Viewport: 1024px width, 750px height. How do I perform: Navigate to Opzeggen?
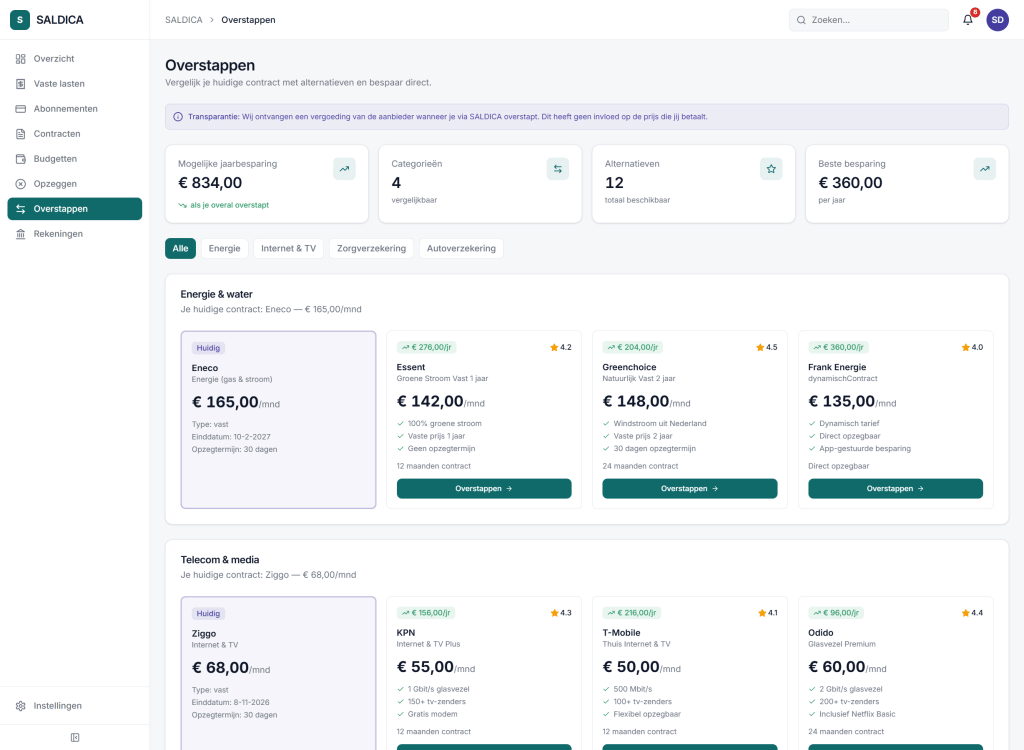[74, 184]
